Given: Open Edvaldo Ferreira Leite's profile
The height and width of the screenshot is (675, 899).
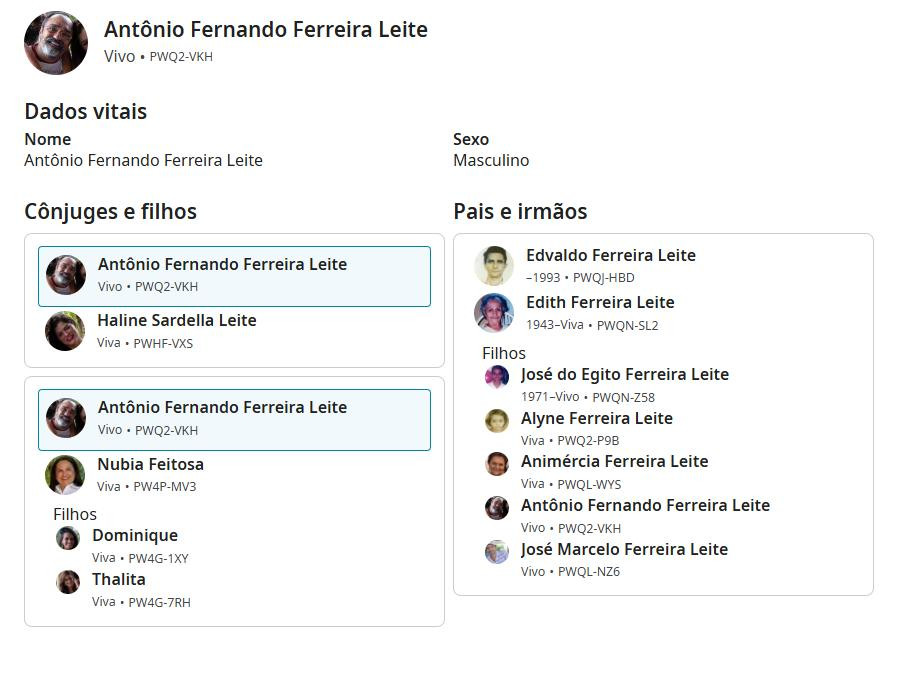Looking at the screenshot, I should tap(611, 256).
